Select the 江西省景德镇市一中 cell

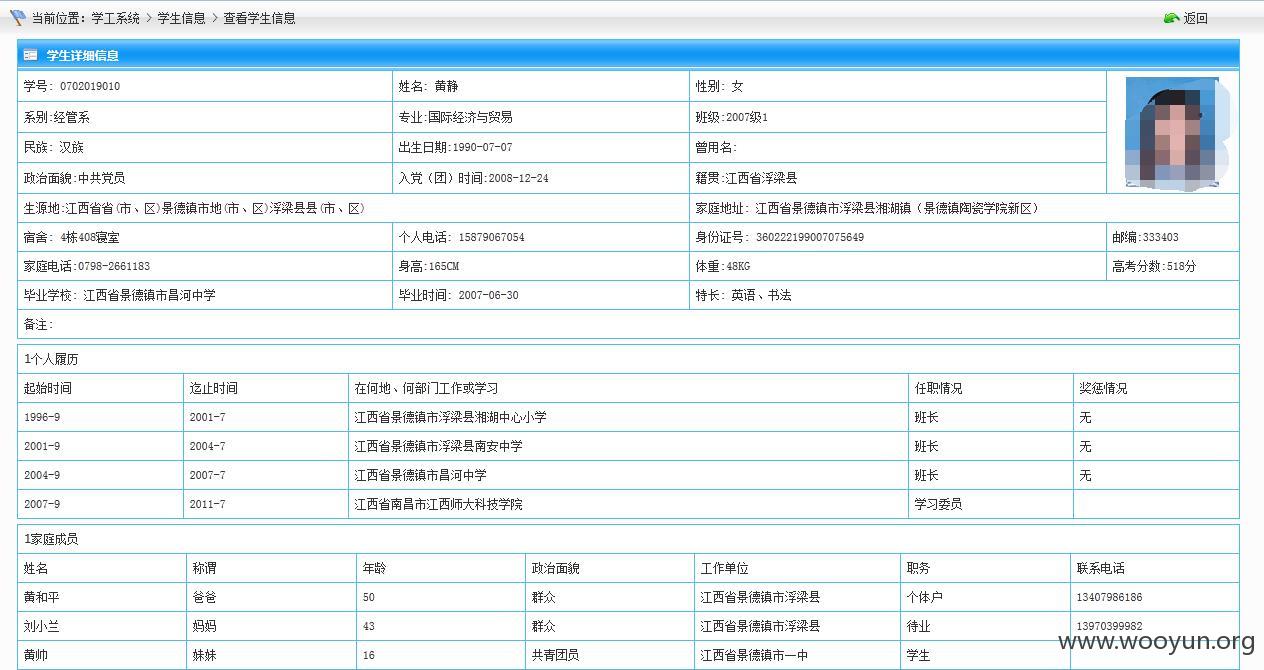click(797, 655)
